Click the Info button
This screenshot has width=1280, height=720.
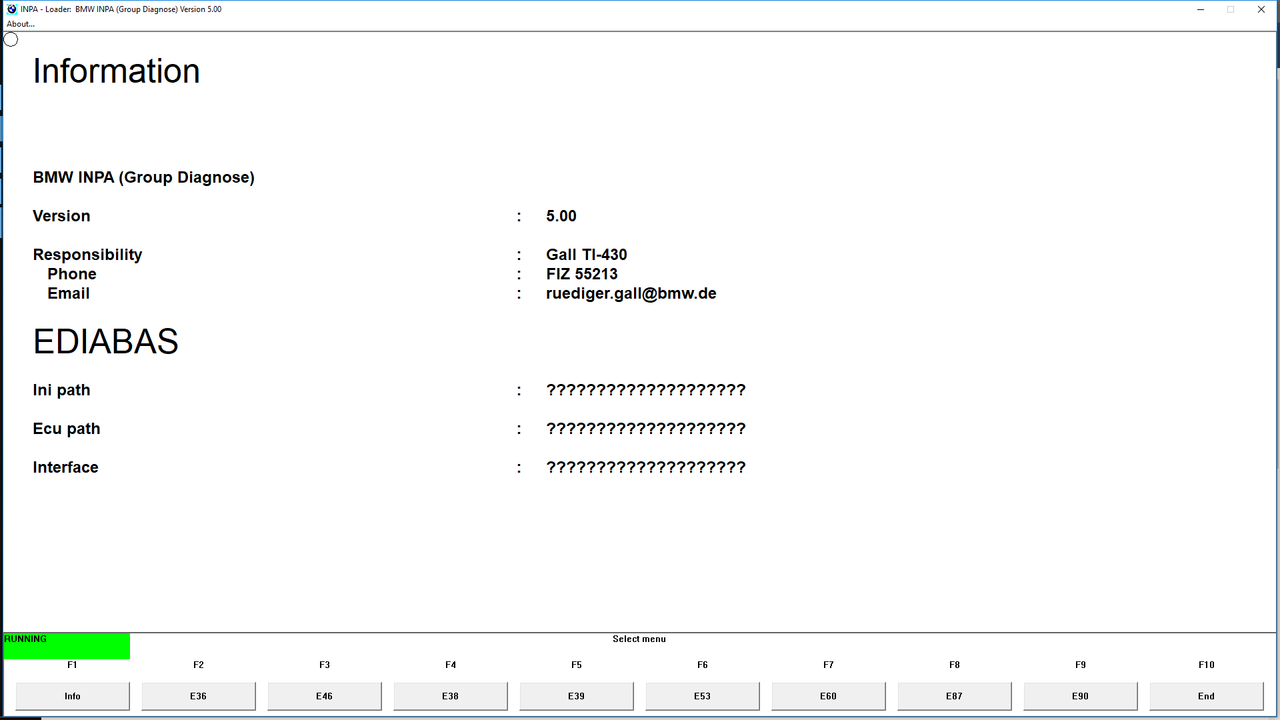click(72, 696)
